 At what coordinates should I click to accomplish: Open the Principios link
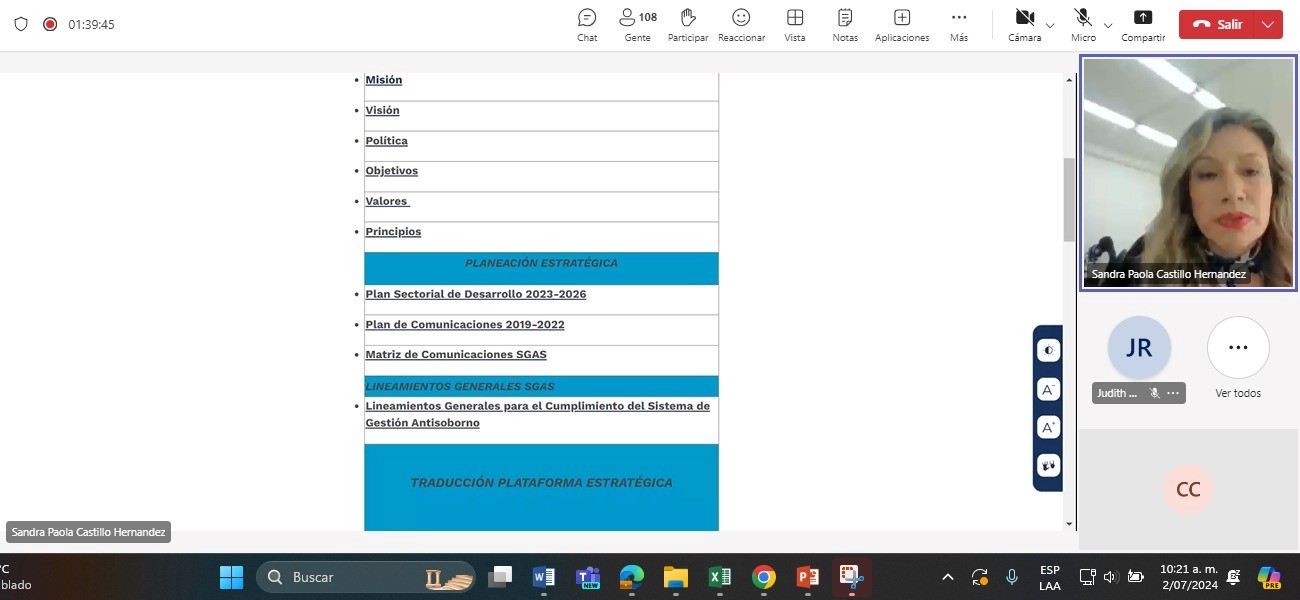[393, 232]
